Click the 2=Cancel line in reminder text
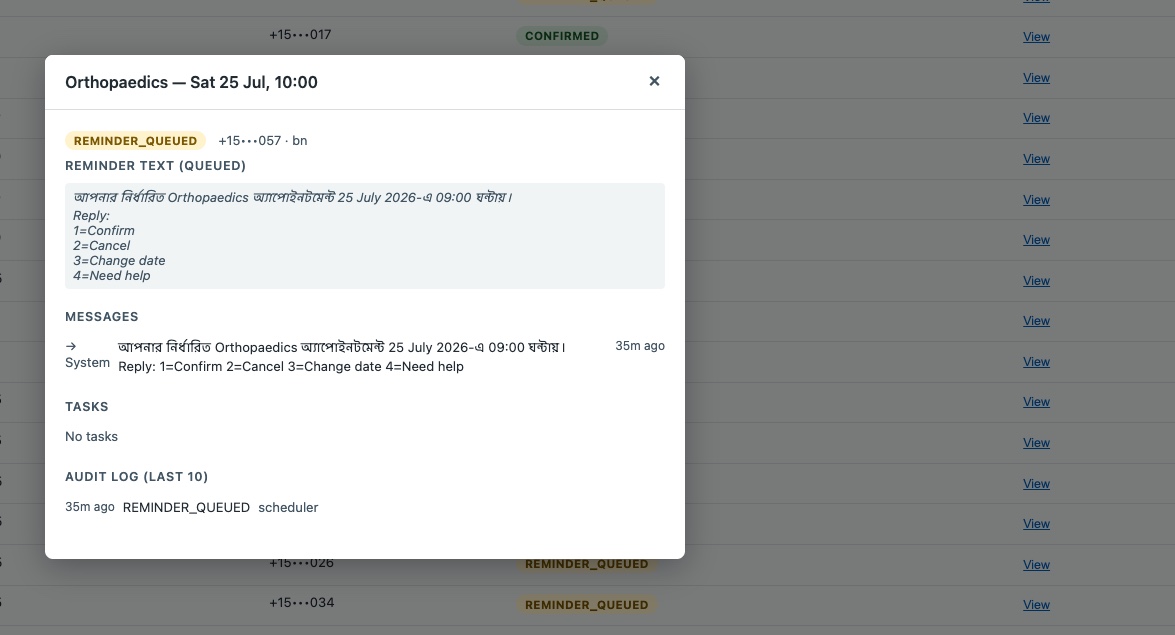 point(102,246)
